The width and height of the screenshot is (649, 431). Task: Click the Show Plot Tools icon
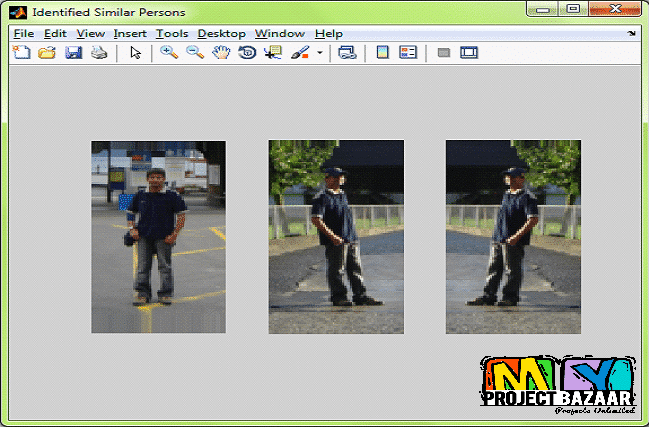469,53
